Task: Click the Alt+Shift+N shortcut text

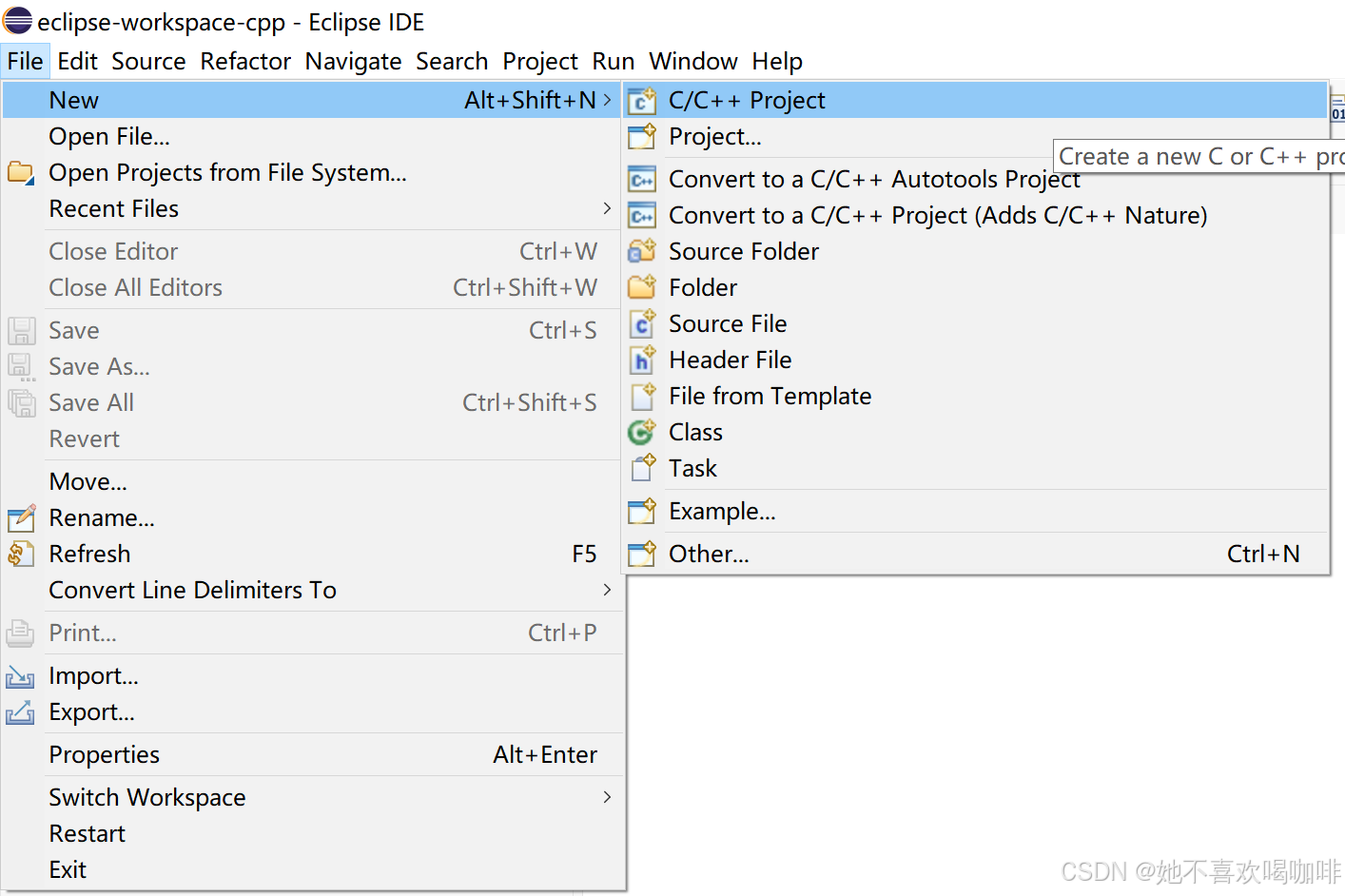Action: (x=530, y=100)
